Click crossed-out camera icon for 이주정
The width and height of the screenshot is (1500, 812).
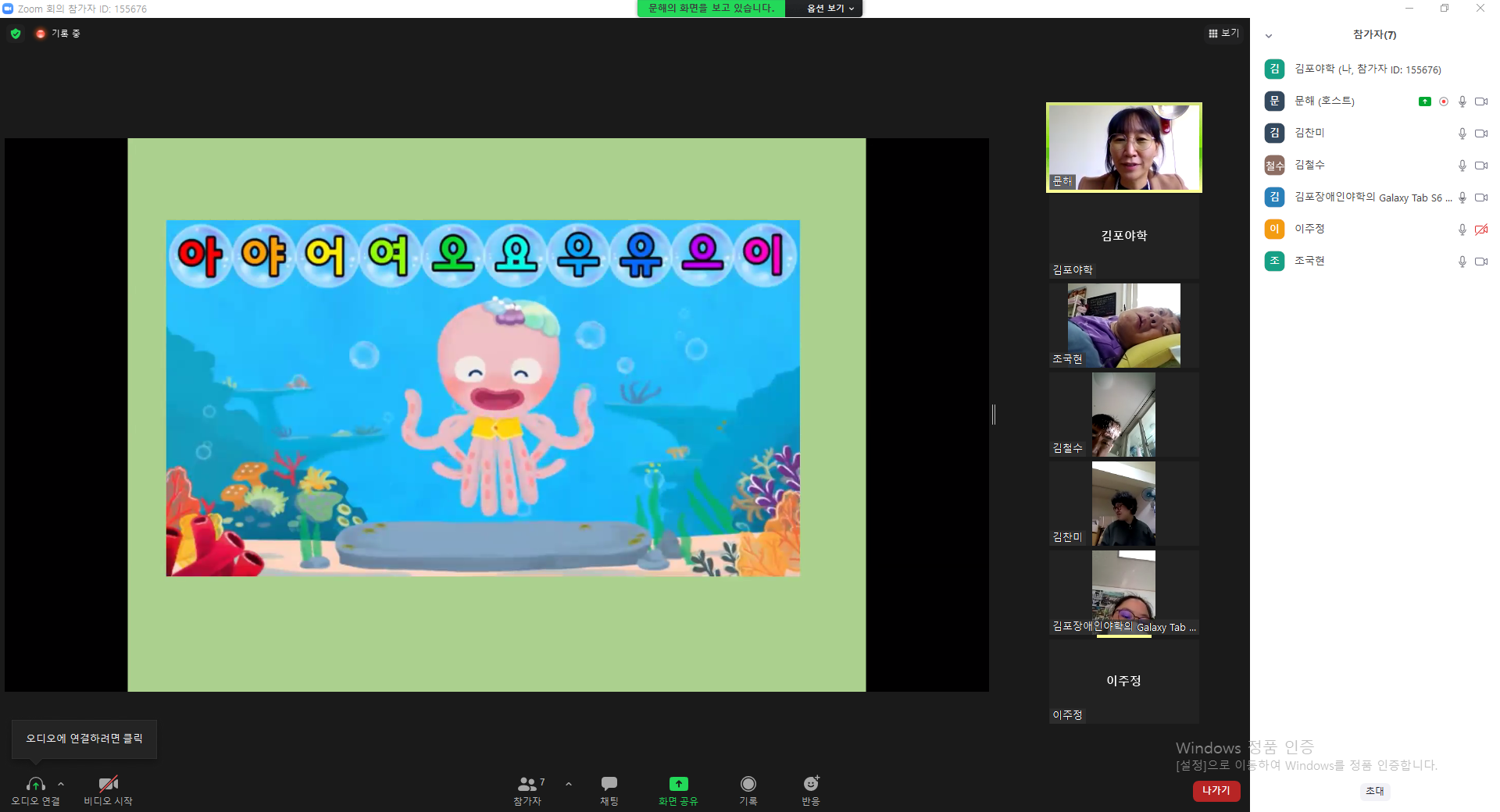point(1480,230)
